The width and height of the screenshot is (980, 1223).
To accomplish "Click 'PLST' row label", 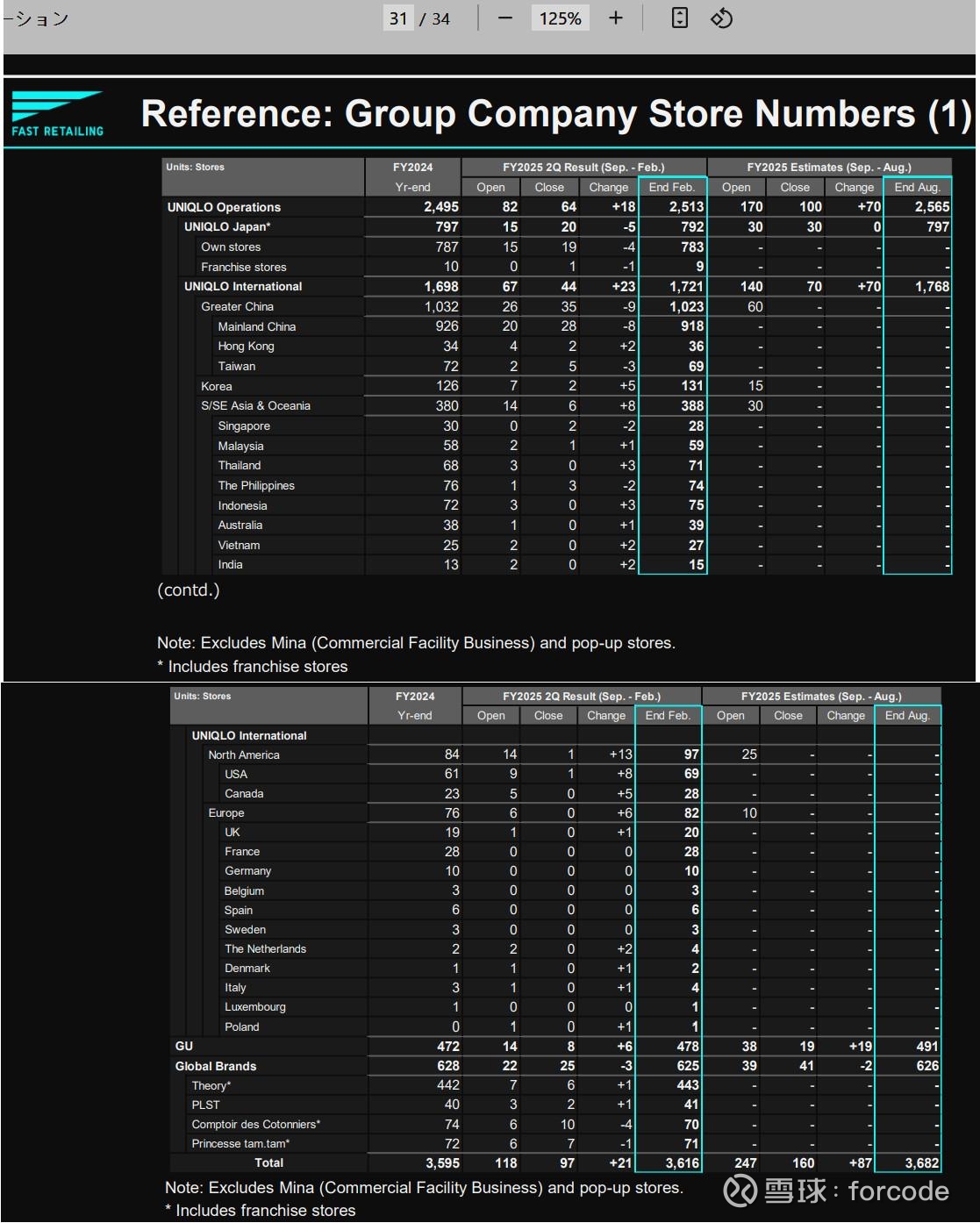I will tap(206, 1105).
